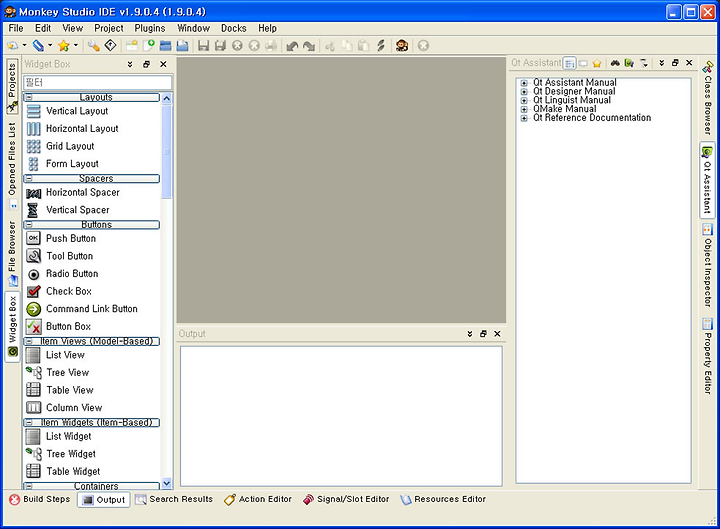Select Horizontal Spacer item in Widget Box
Viewport: 720px width, 529px height.
click(x=73, y=192)
